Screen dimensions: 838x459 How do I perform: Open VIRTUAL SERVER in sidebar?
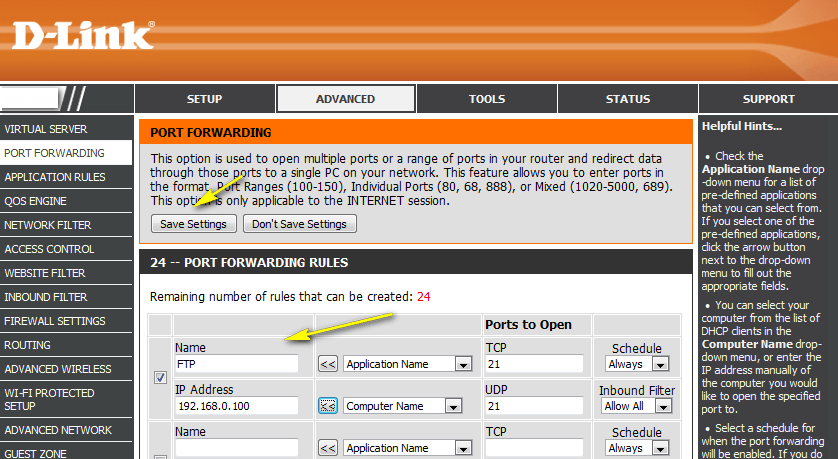66,129
